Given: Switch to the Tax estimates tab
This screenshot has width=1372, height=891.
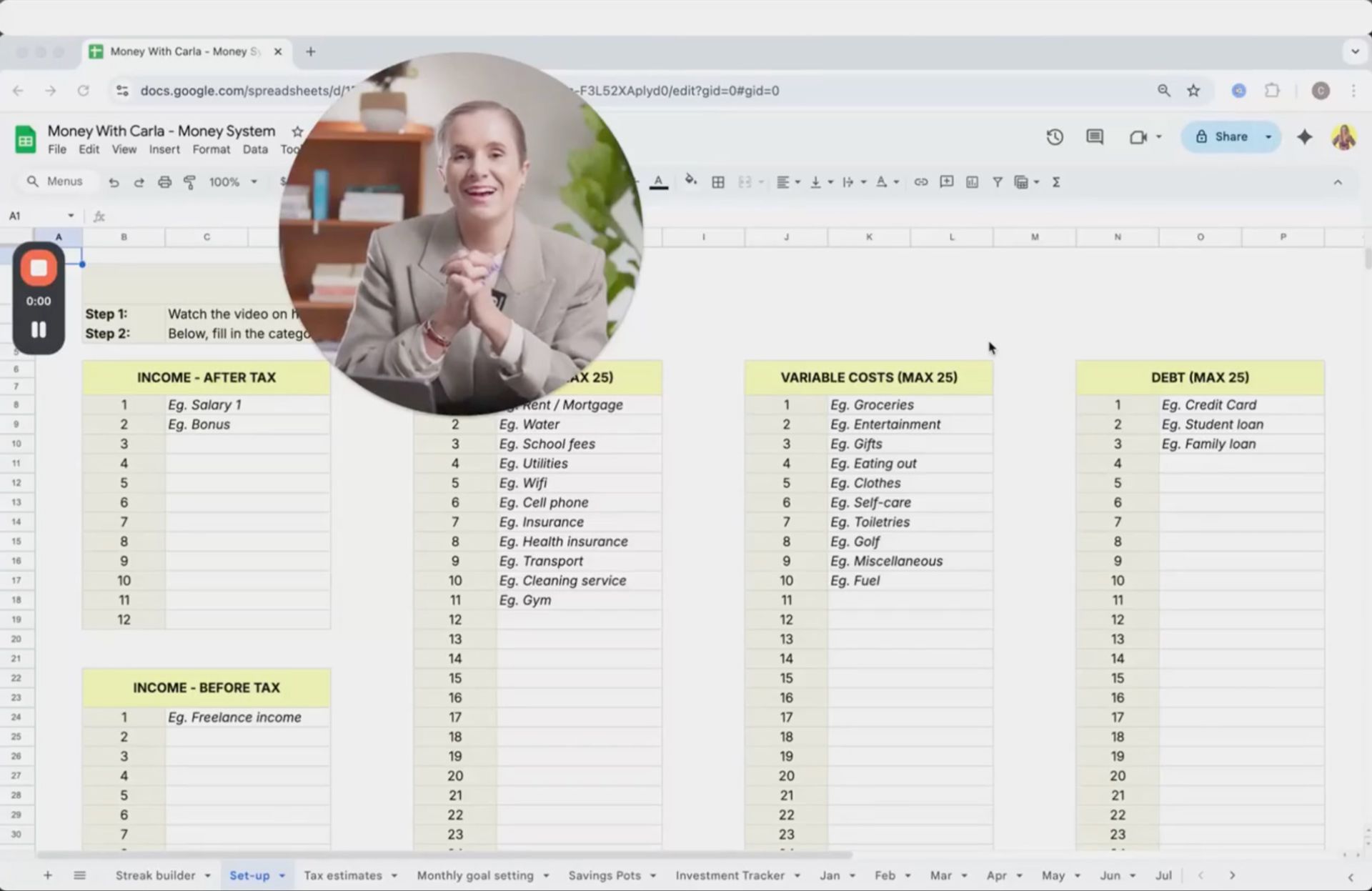Looking at the screenshot, I should [x=343, y=875].
